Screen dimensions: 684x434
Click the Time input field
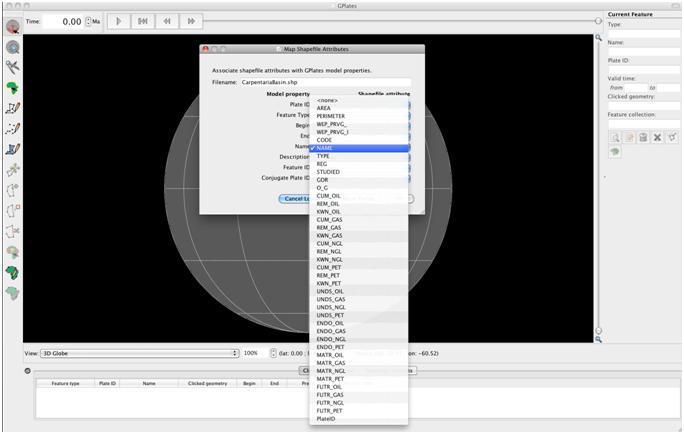tap(63, 21)
